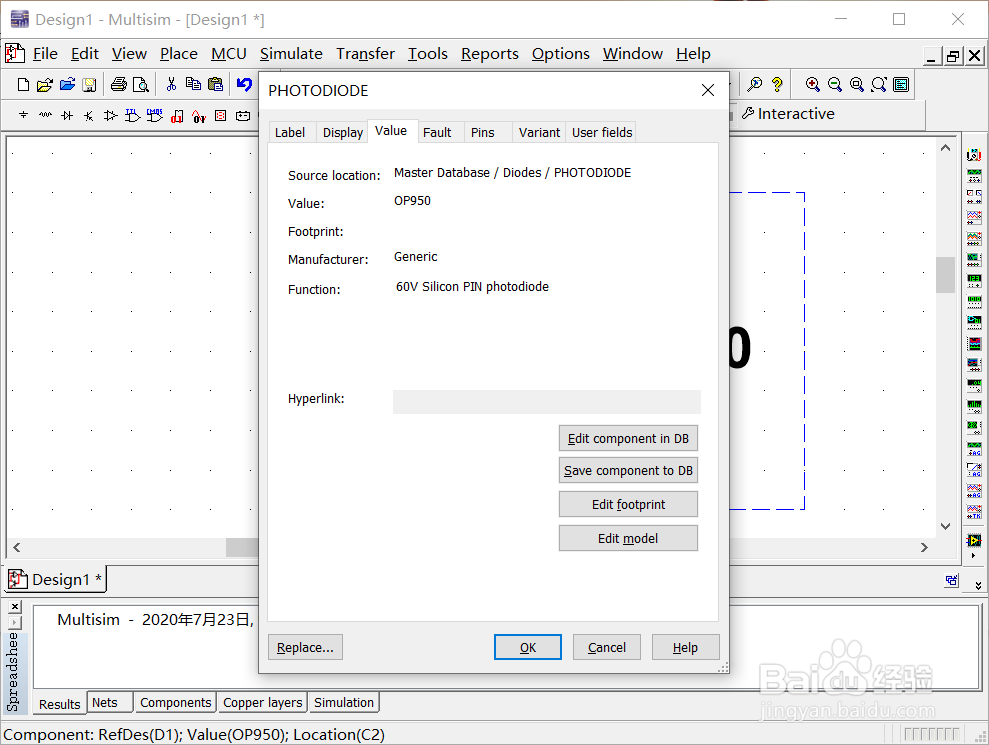Image resolution: width=989 pixels, height=745 pixels.
Task: Click the Cancel button
Action: tap(607, 647)
